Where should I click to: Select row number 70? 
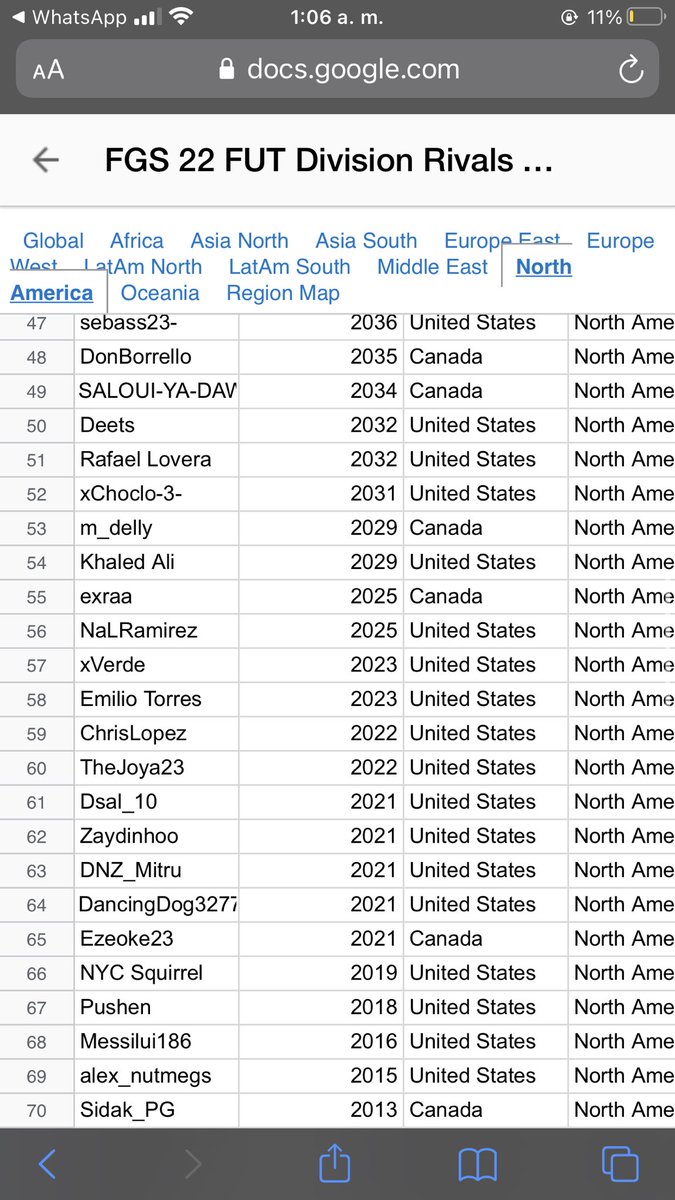click(37, 1109)
